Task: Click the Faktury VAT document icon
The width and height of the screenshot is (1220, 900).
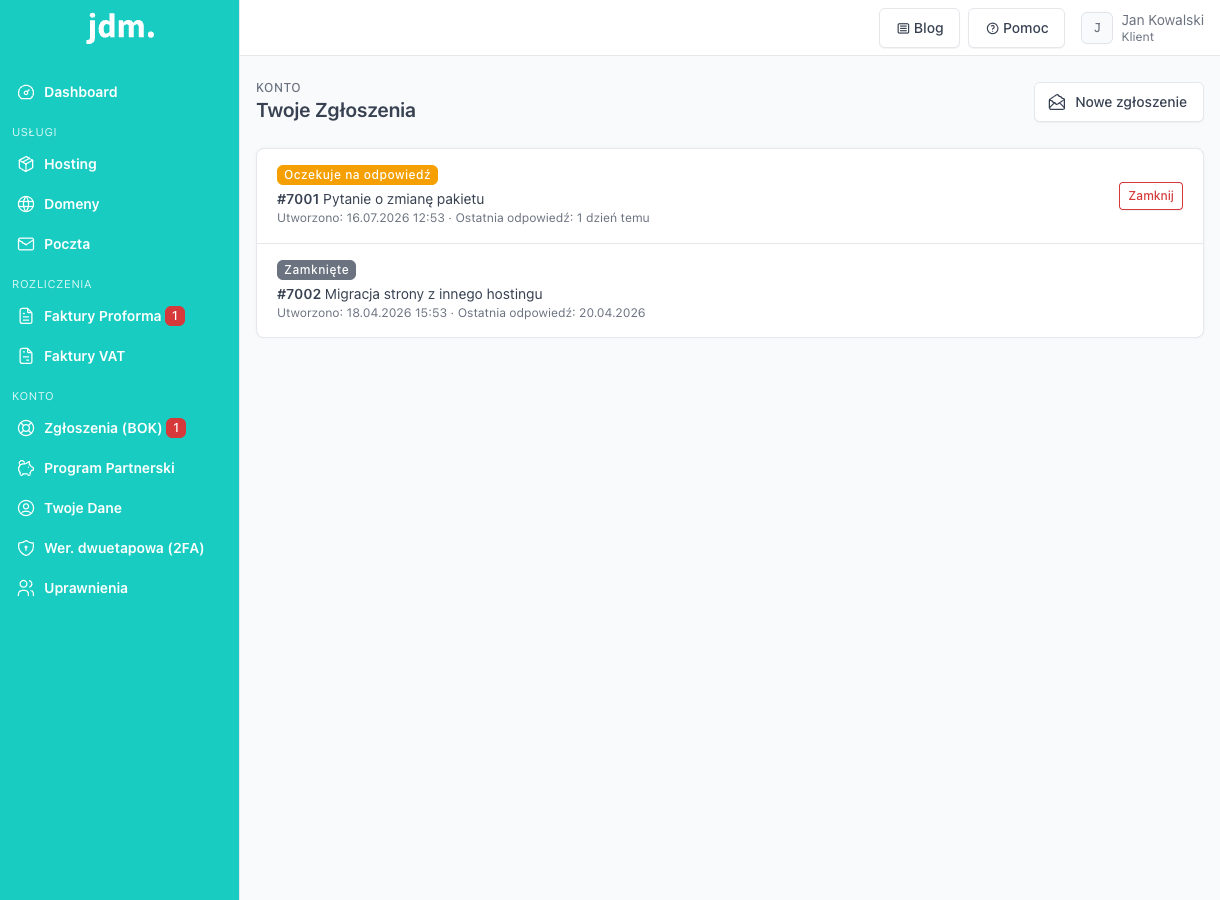Action: coord(26,356)
